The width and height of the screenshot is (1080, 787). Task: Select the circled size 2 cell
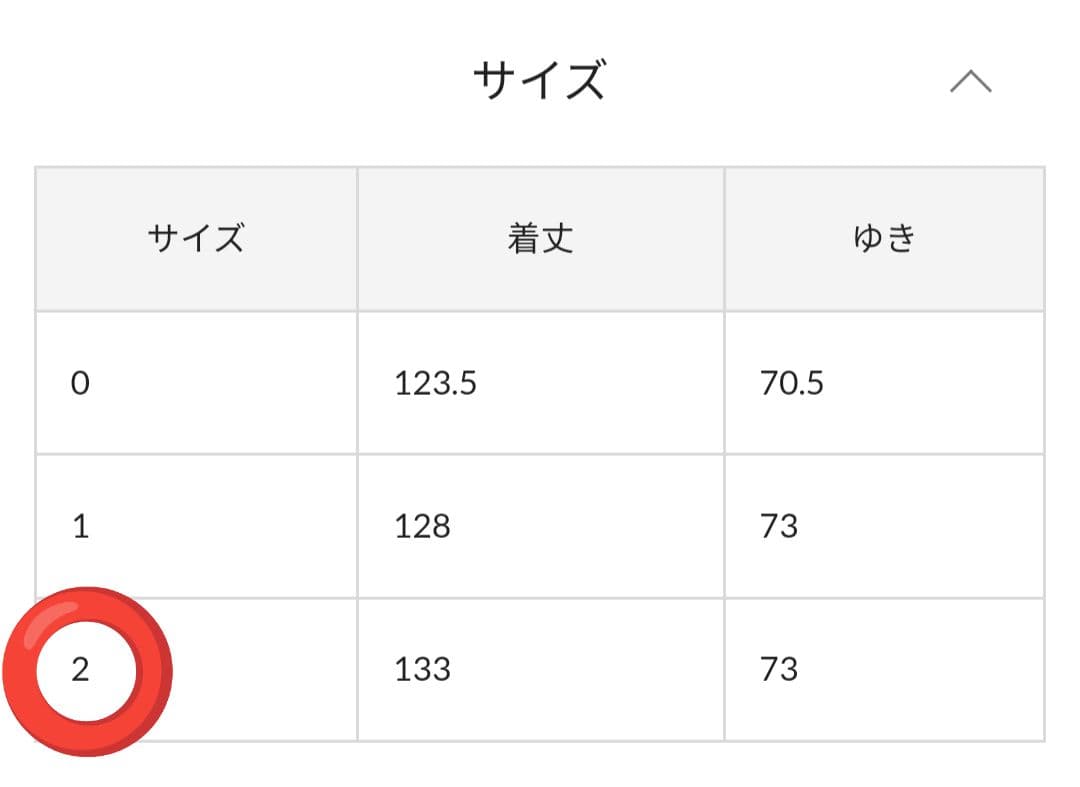click(x=80, y=669)
